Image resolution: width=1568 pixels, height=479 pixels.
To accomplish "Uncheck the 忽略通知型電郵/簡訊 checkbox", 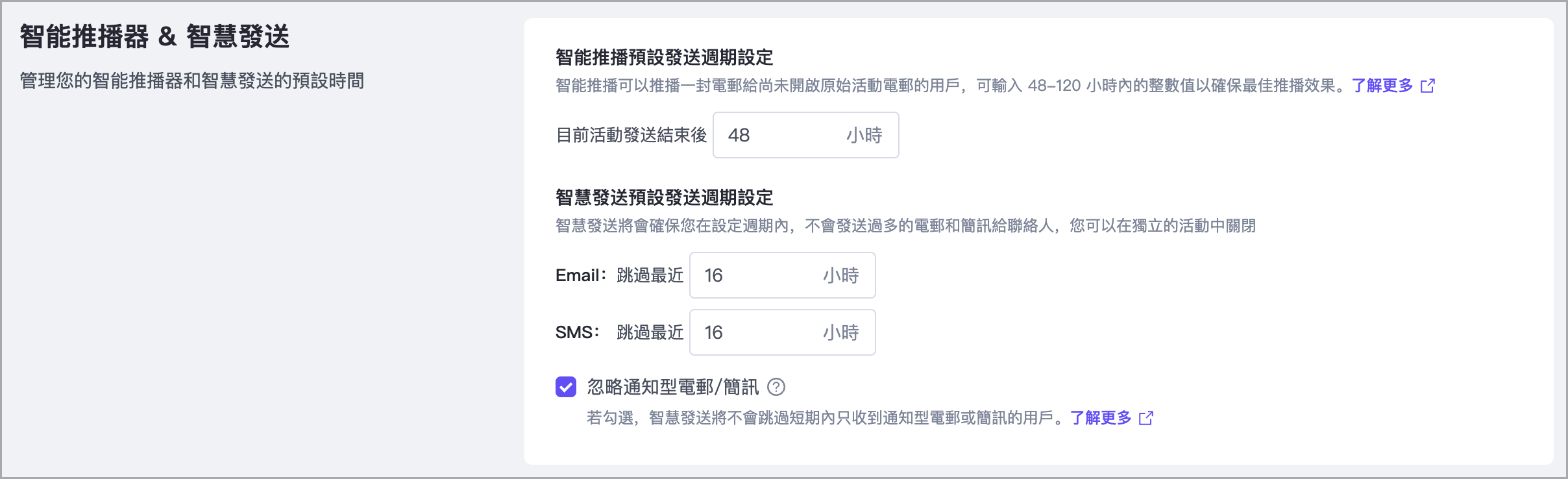I will (566, 387).
